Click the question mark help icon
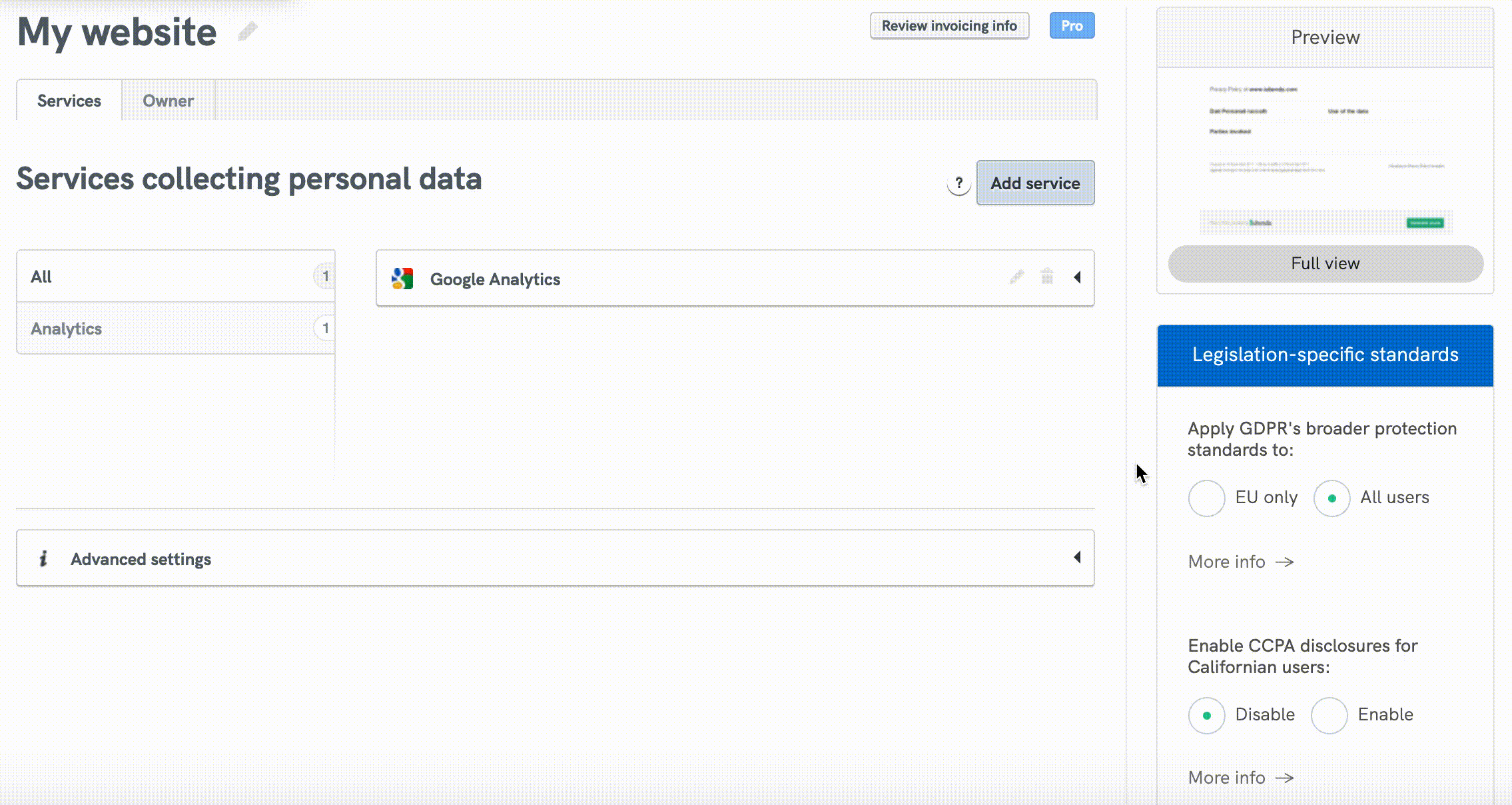Image resolution: width=1512 pixels, height=805 pixels. 959,184
